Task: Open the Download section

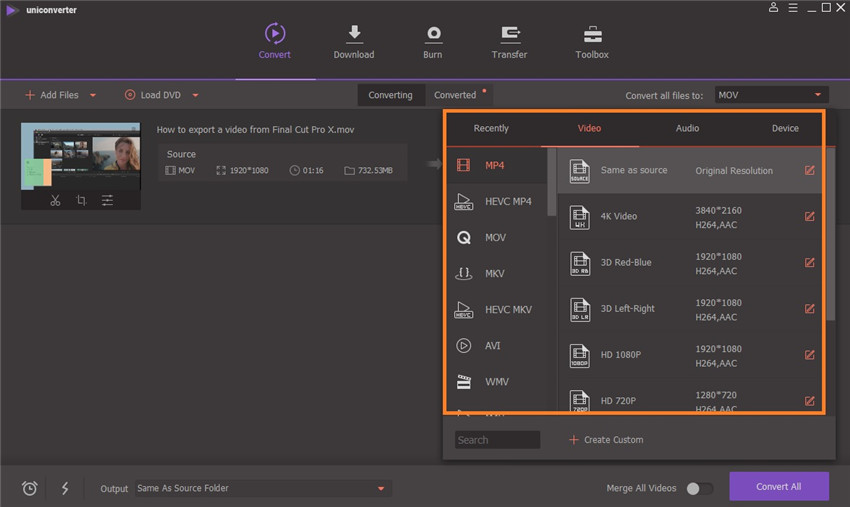Action: 353,41
